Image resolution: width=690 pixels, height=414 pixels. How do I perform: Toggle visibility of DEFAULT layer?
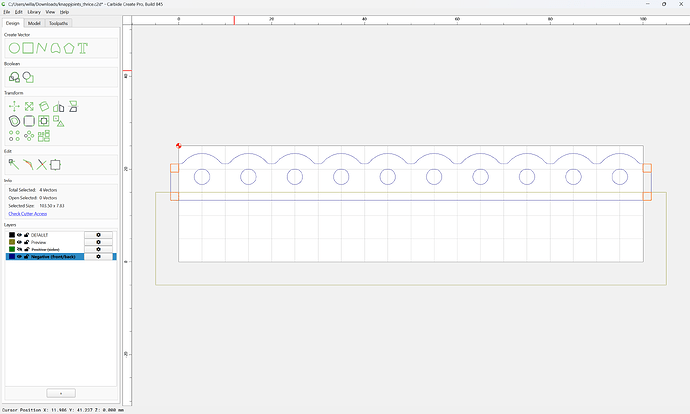(19, 235)
